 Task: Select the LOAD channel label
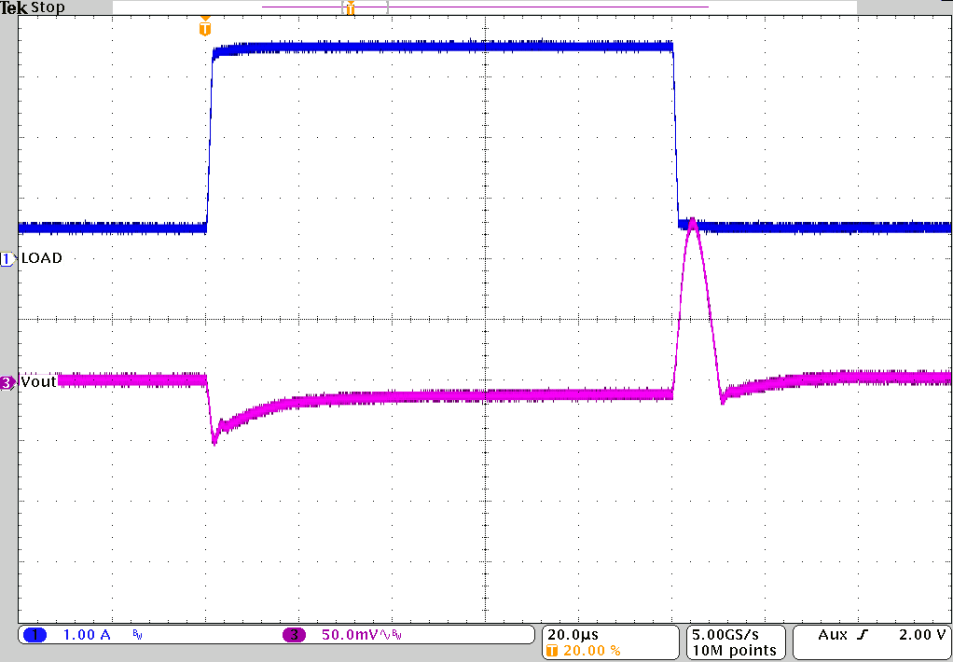[x=43, y=258]
